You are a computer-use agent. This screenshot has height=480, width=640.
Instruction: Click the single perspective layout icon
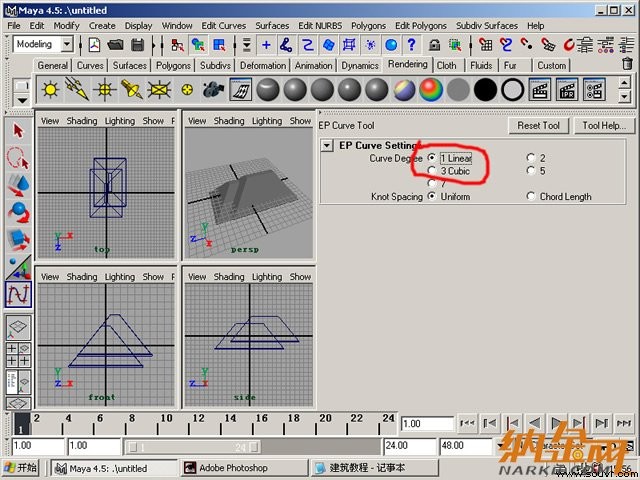coord(18,327)
